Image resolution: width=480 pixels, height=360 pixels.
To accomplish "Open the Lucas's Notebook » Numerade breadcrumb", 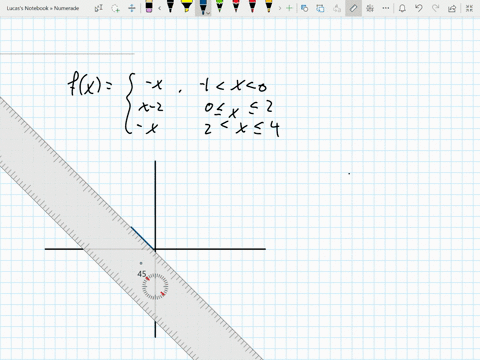I will point(43,8).
